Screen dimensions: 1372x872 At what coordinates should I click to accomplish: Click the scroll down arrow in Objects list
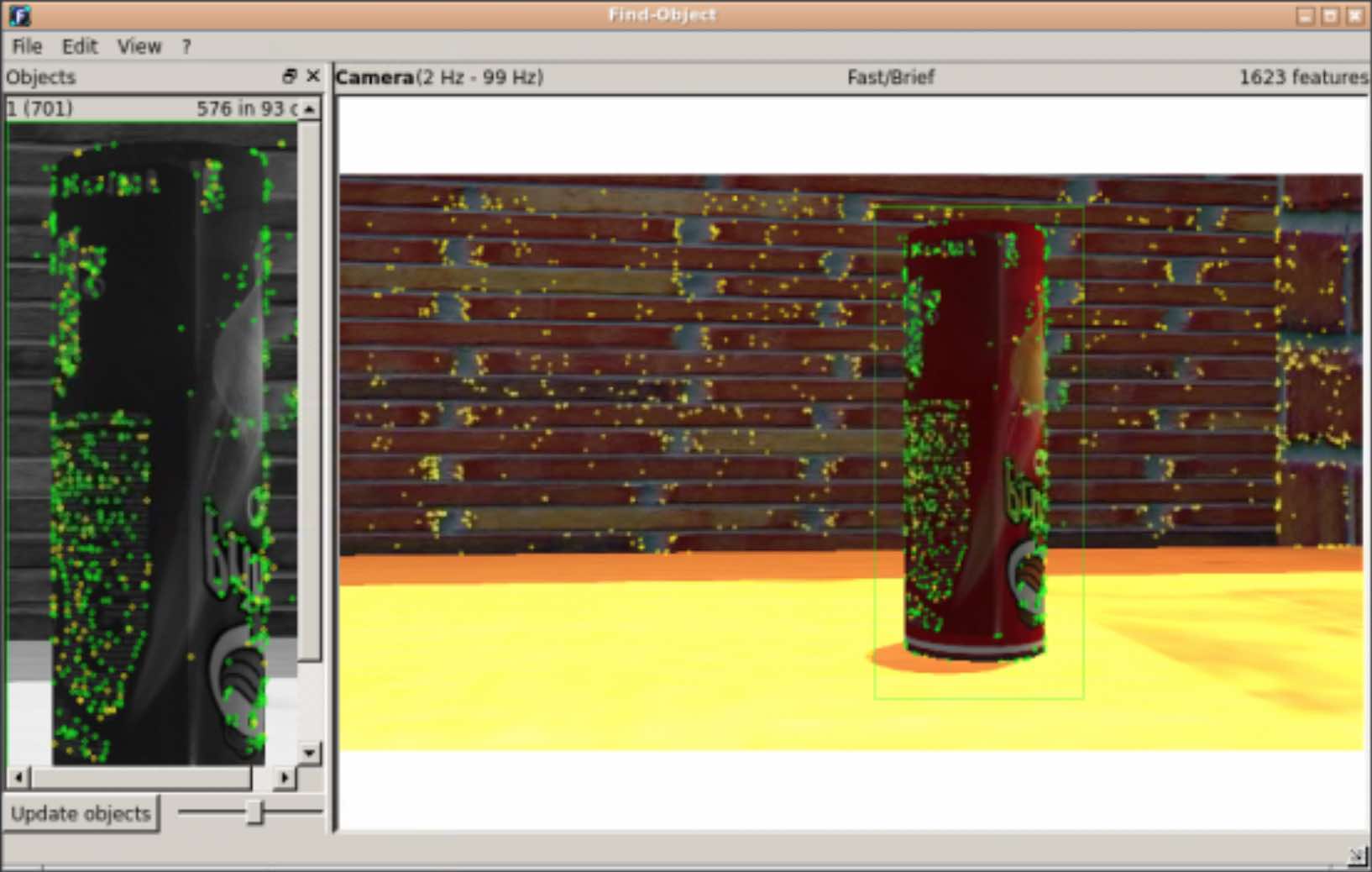point(310,753)
